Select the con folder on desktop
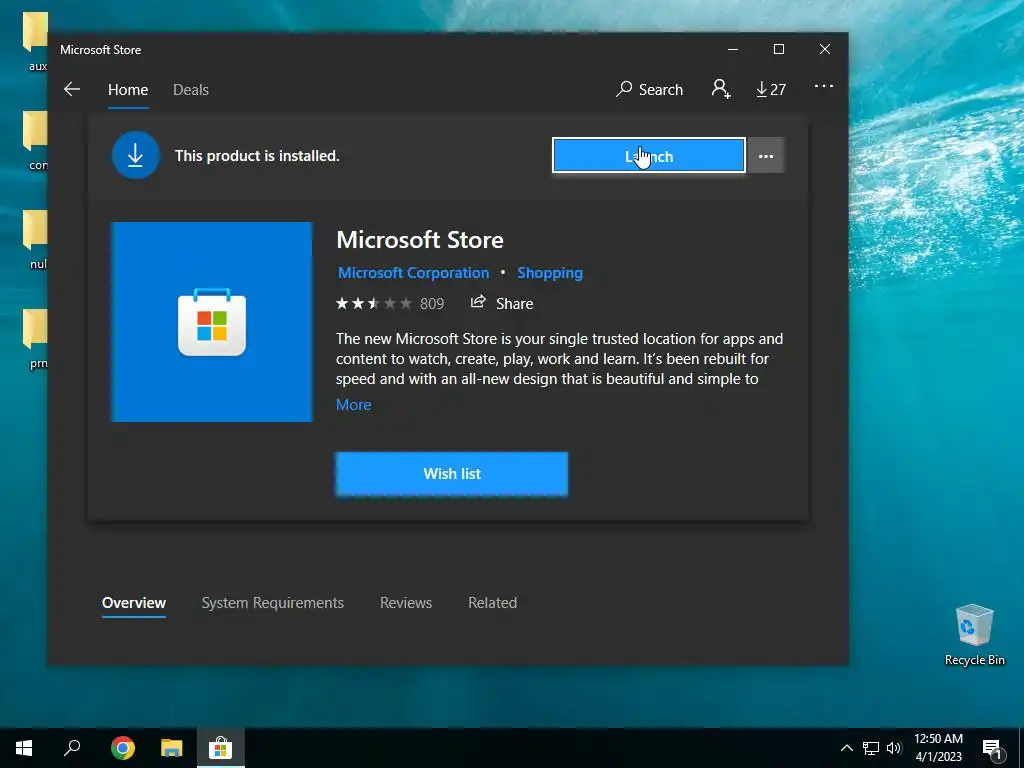The height and width of the screenshot is (768, 1024). coord(35,140)
